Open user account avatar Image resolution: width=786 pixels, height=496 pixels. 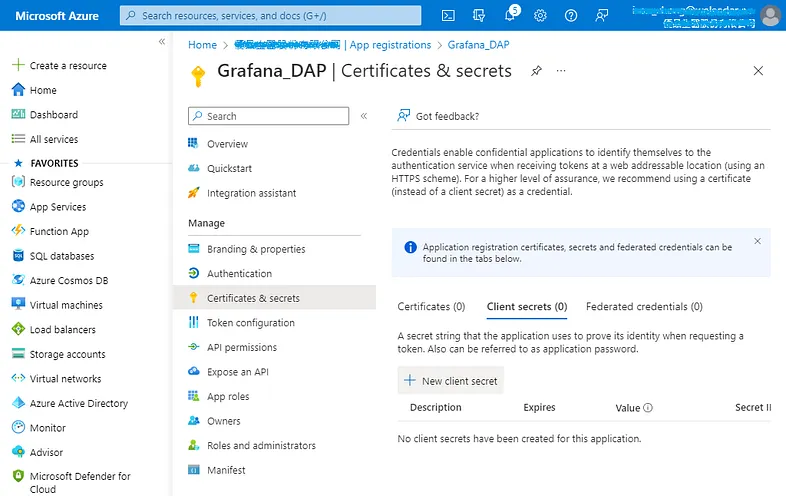pyautogui.click(x=770, y=16)
